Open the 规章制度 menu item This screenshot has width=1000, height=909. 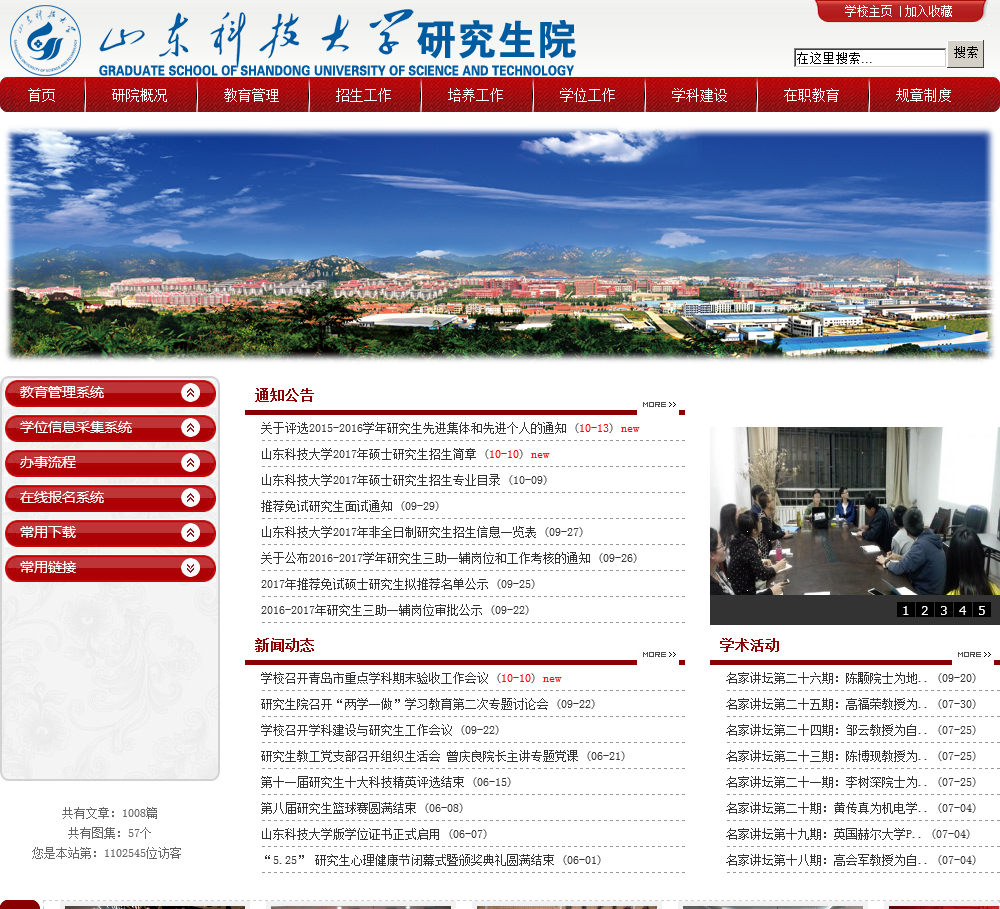923,95
